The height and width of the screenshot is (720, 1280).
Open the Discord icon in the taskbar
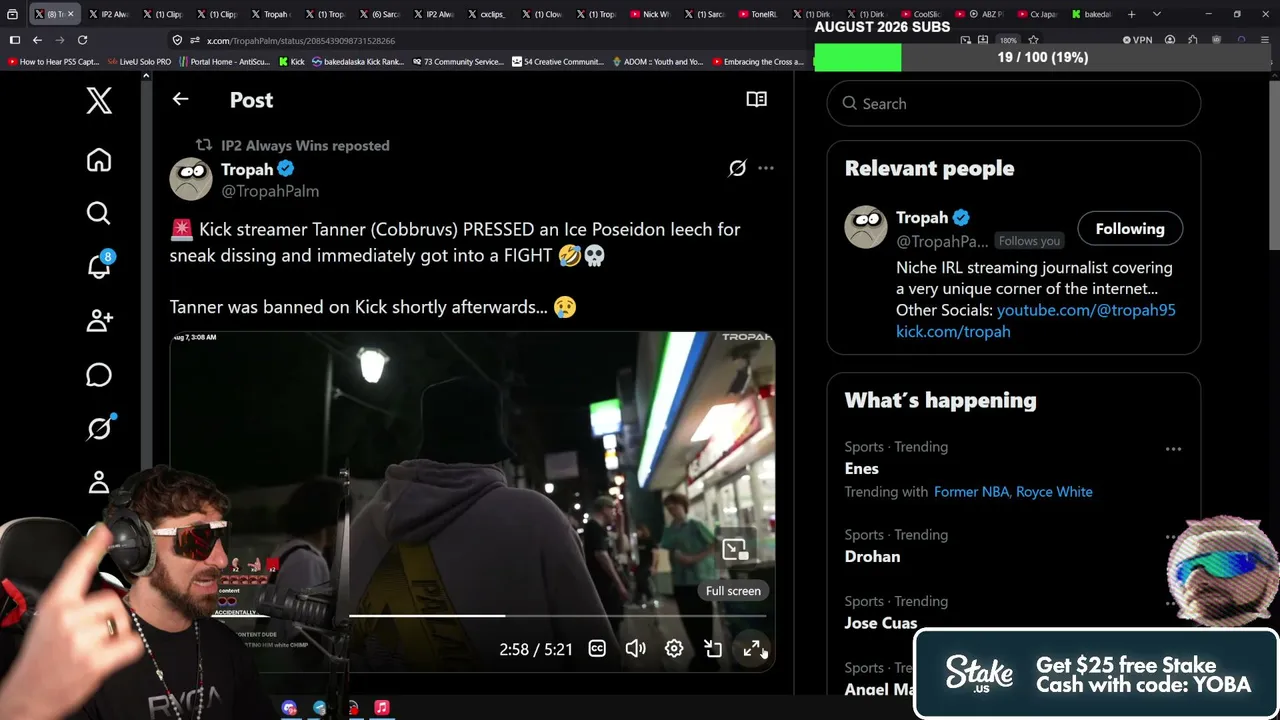point(289,708)
